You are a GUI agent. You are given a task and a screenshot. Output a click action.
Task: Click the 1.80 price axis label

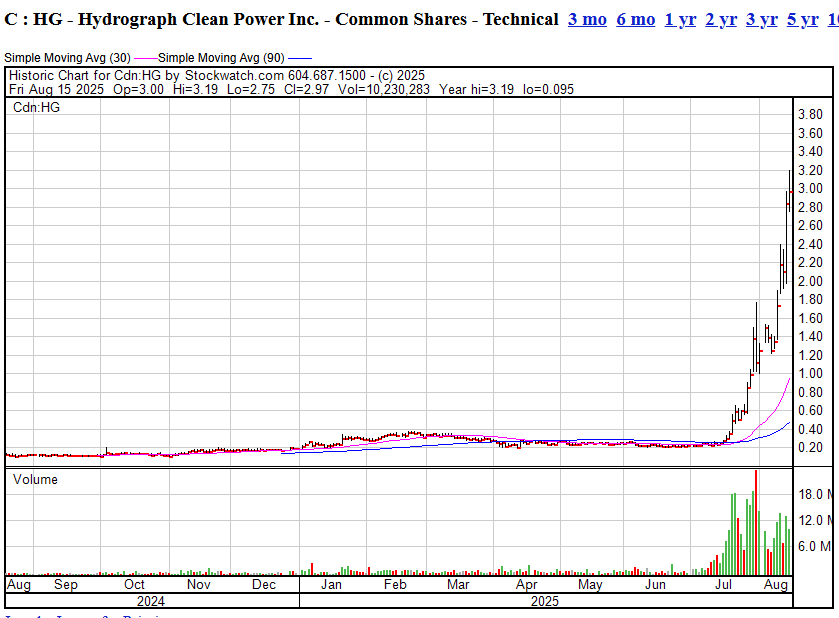click(810, 300)
